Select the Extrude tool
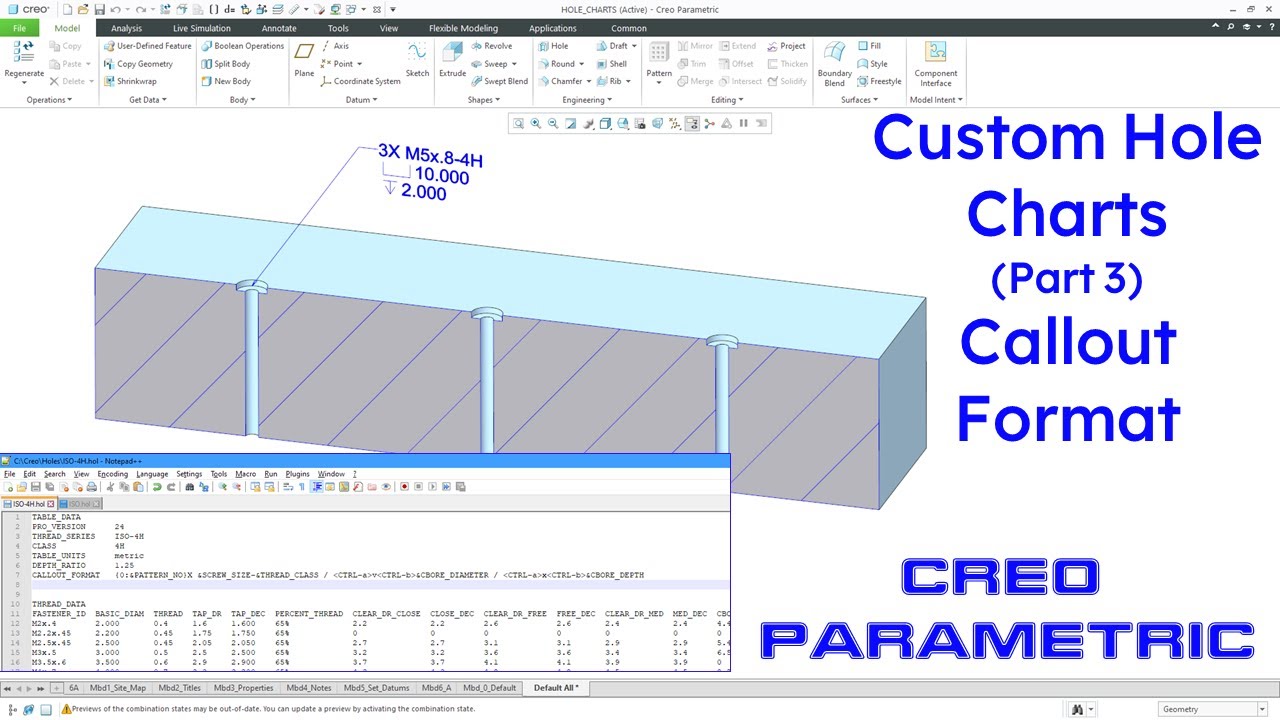The height and width of the screenshot is (720, 1280). point(452,59)
